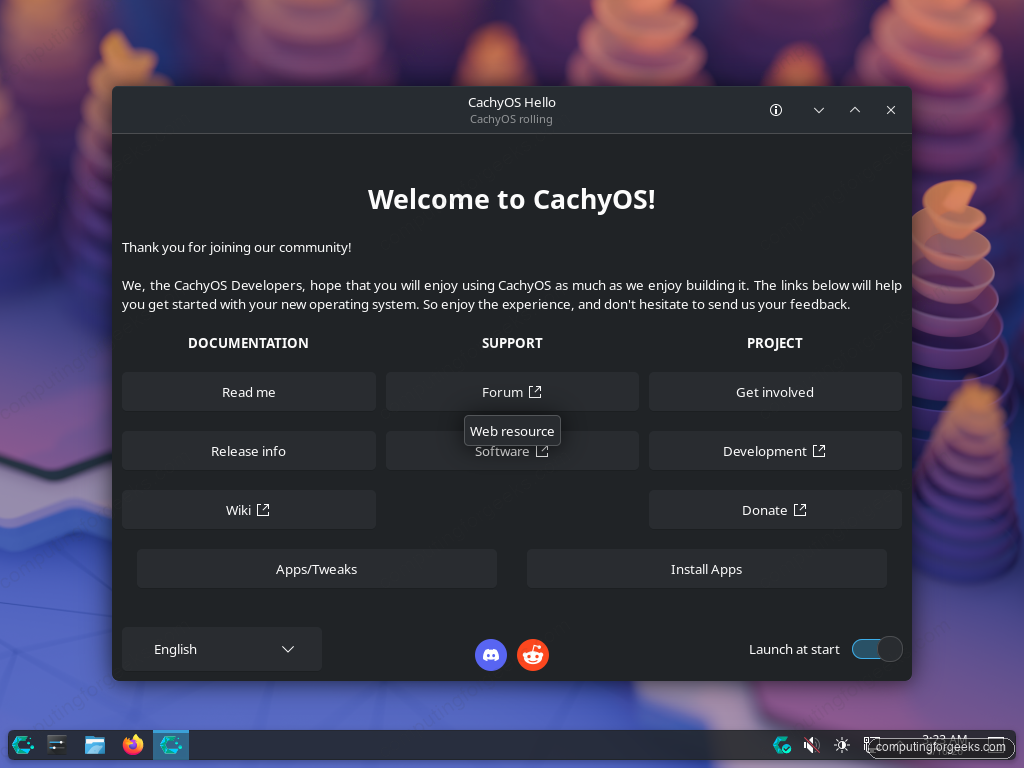Open the English language dropdown
This screenshot has width=1024, height=768.
[221, 649]
